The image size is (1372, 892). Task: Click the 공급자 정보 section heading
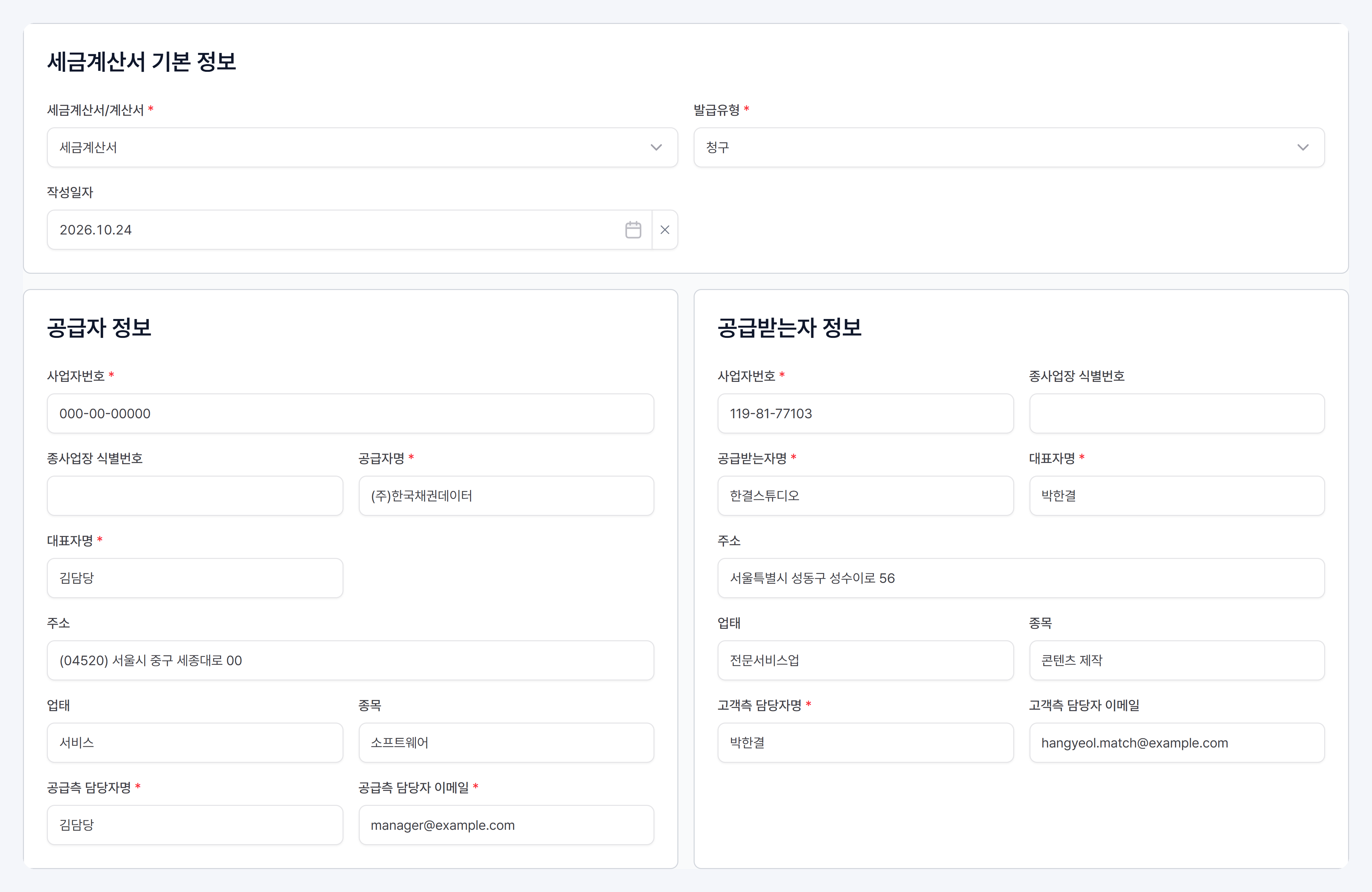99,328
